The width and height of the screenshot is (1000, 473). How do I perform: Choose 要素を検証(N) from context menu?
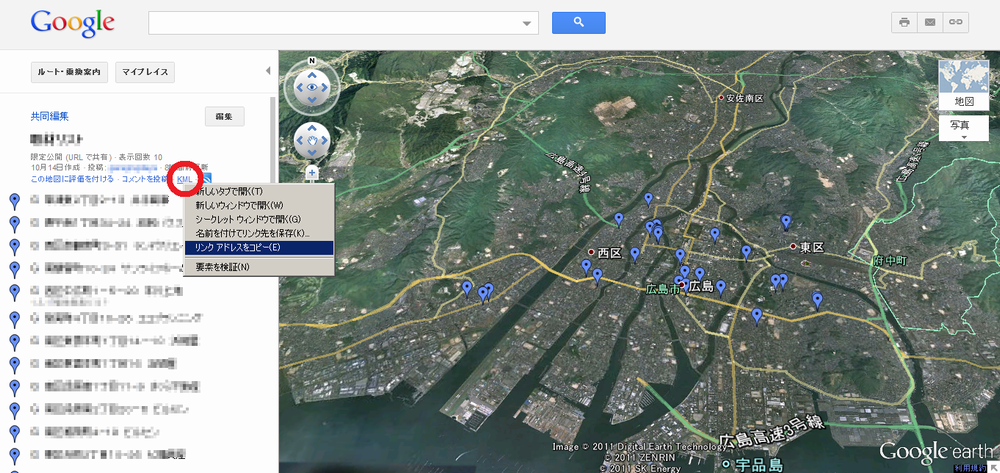258,266
